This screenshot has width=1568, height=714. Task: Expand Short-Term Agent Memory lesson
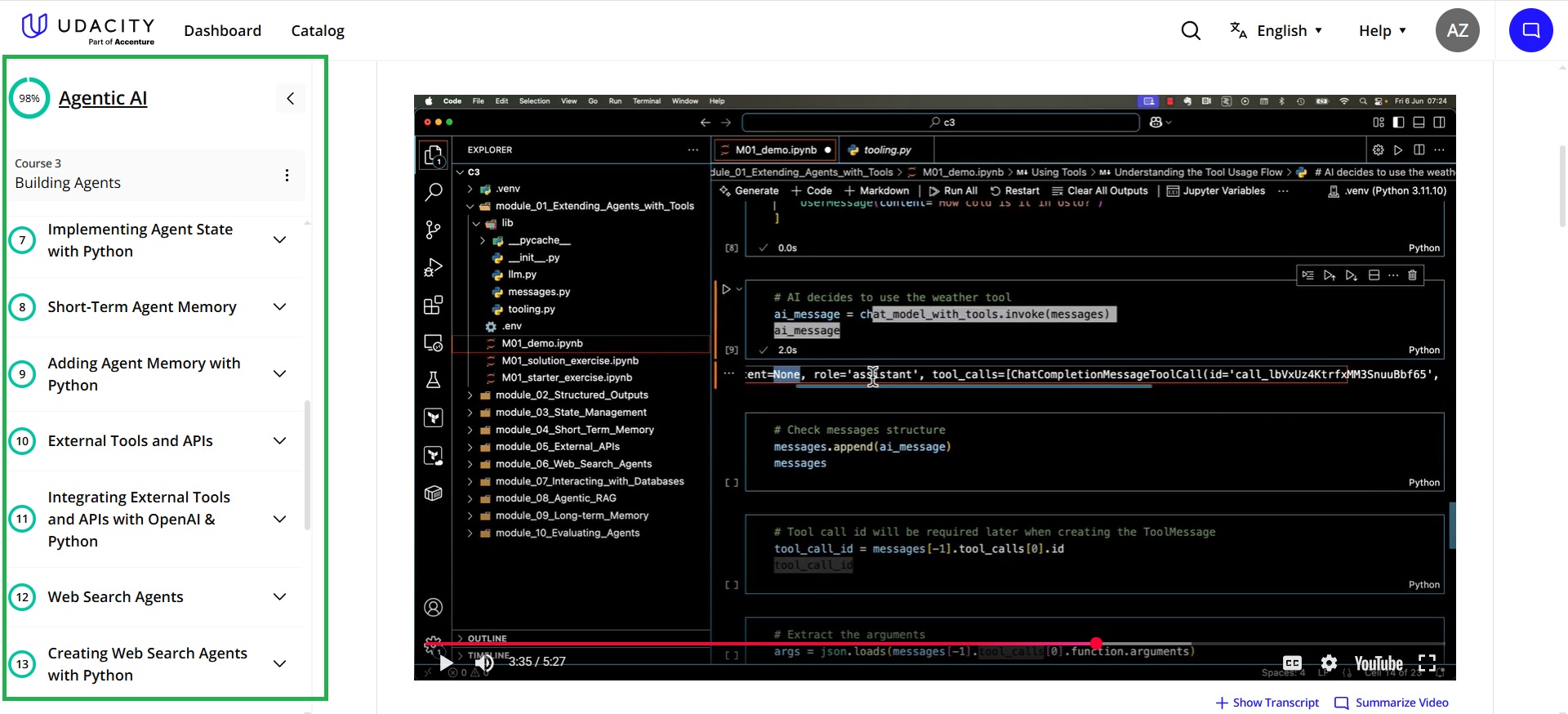(279, 307)
